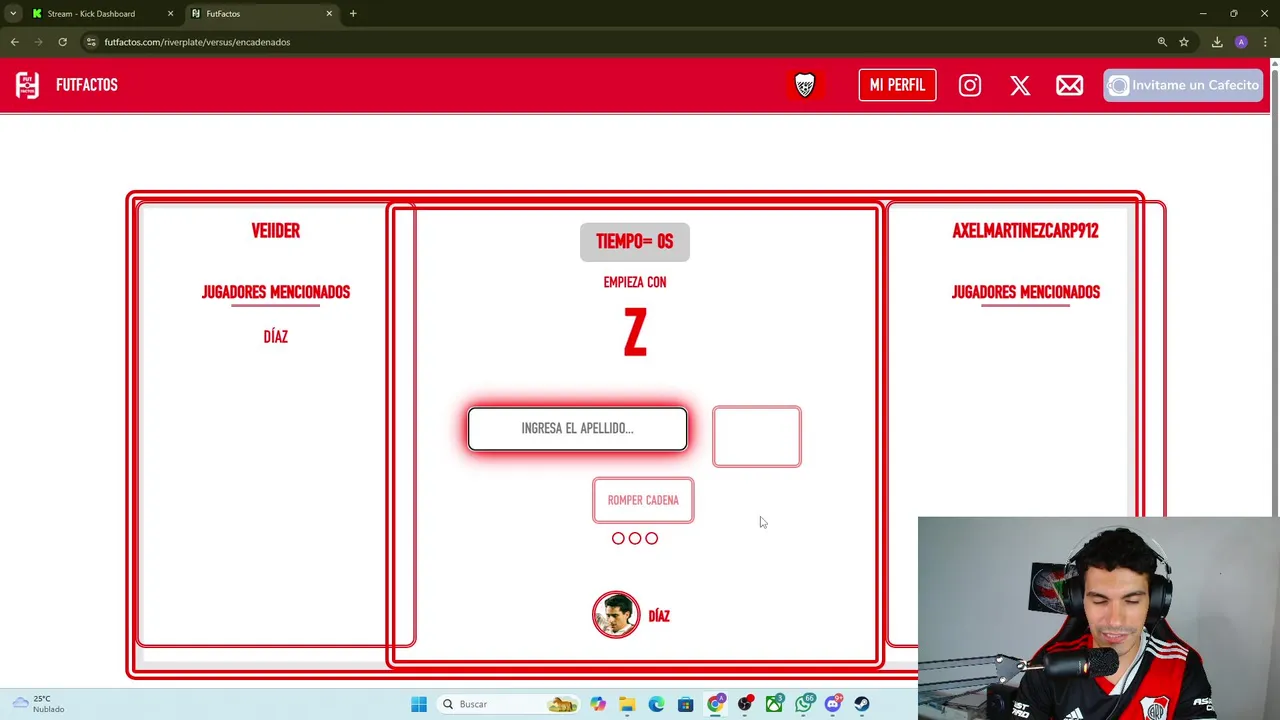Click the DÍAZ label next to avatar
The height and width of the screenshot is (720, 1280).
click(659, 616)
